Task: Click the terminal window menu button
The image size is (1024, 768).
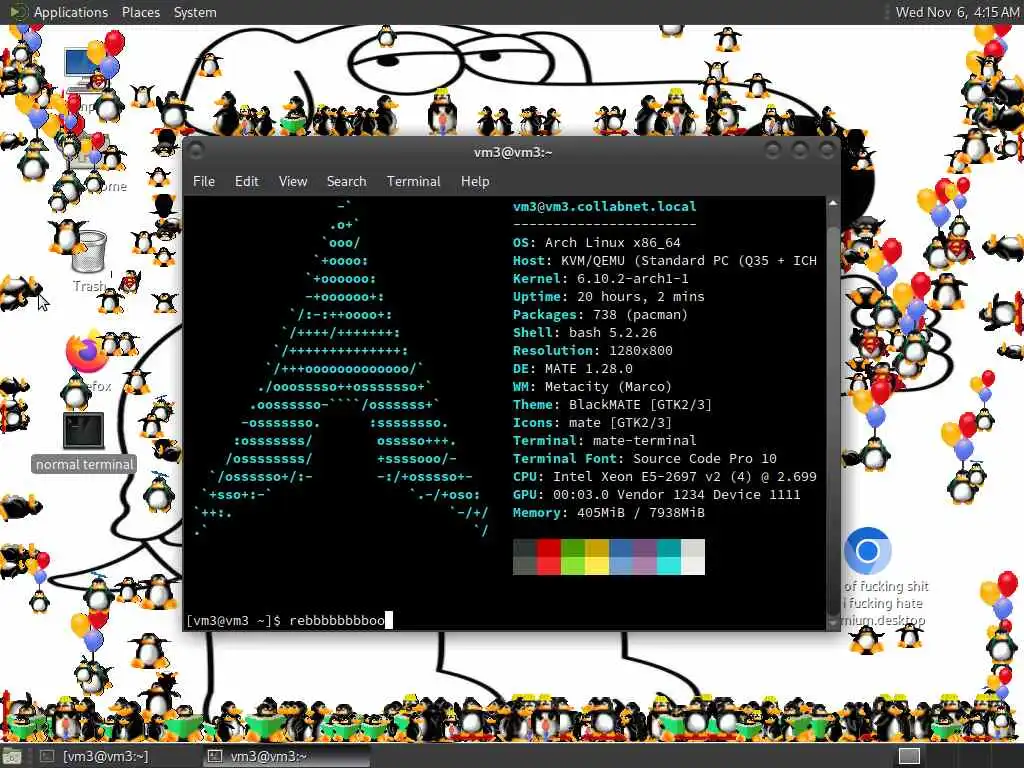Action: tap(196, 152)
